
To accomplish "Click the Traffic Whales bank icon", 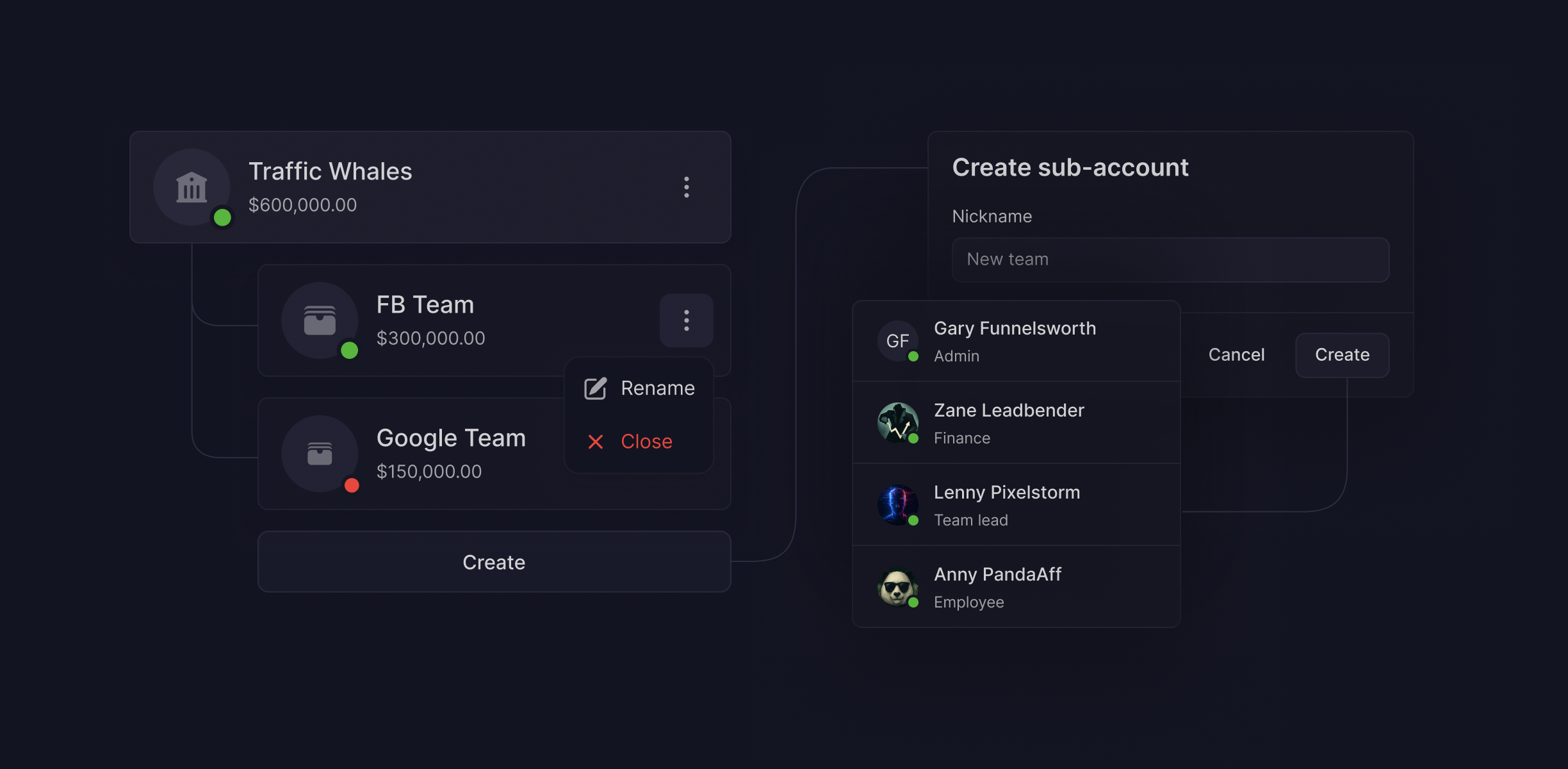I will [x=192, y=187].
